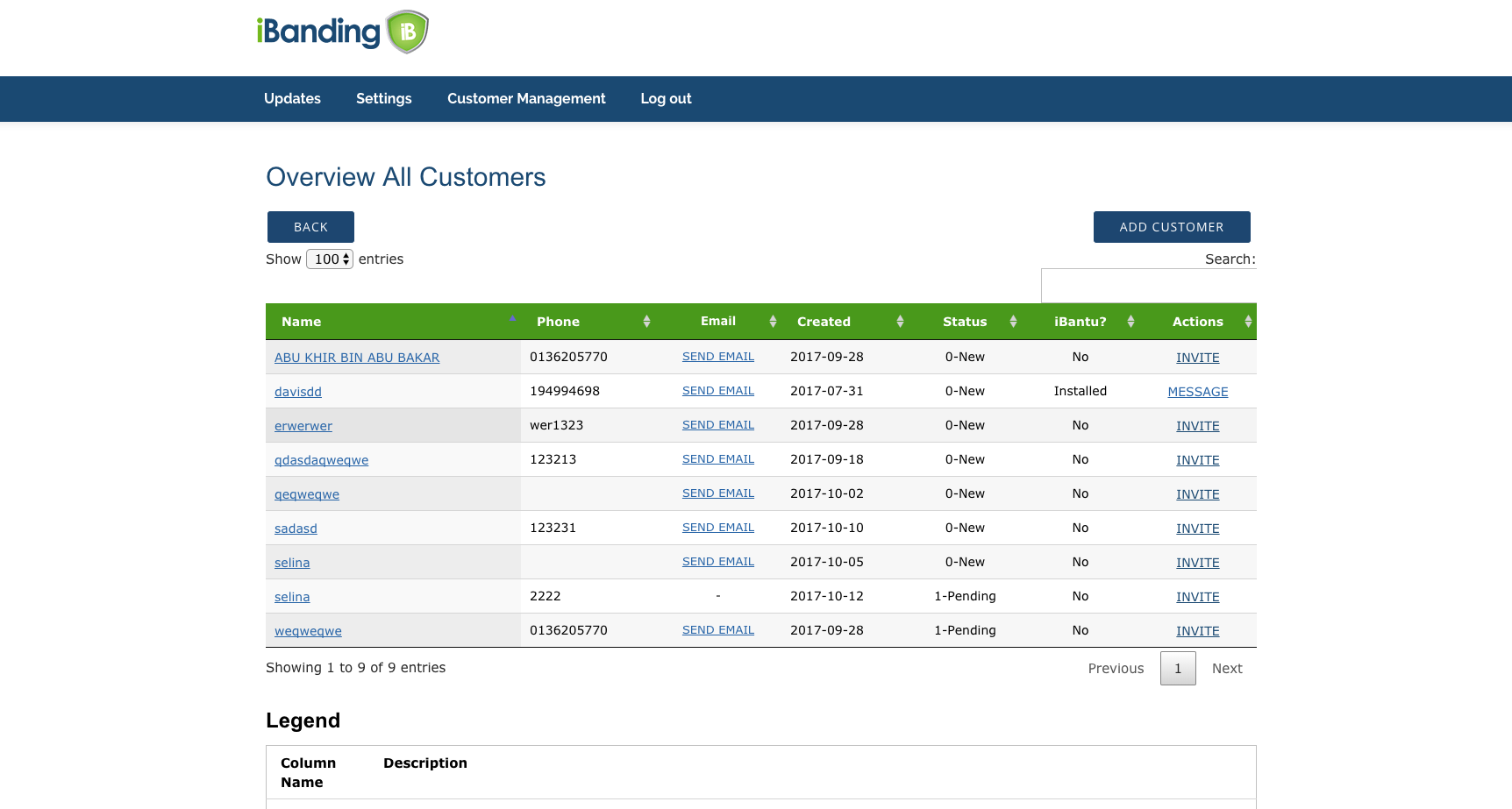Select the Settings menu item
Viewport: 1512px width, 809px height.
pos(383,98)
